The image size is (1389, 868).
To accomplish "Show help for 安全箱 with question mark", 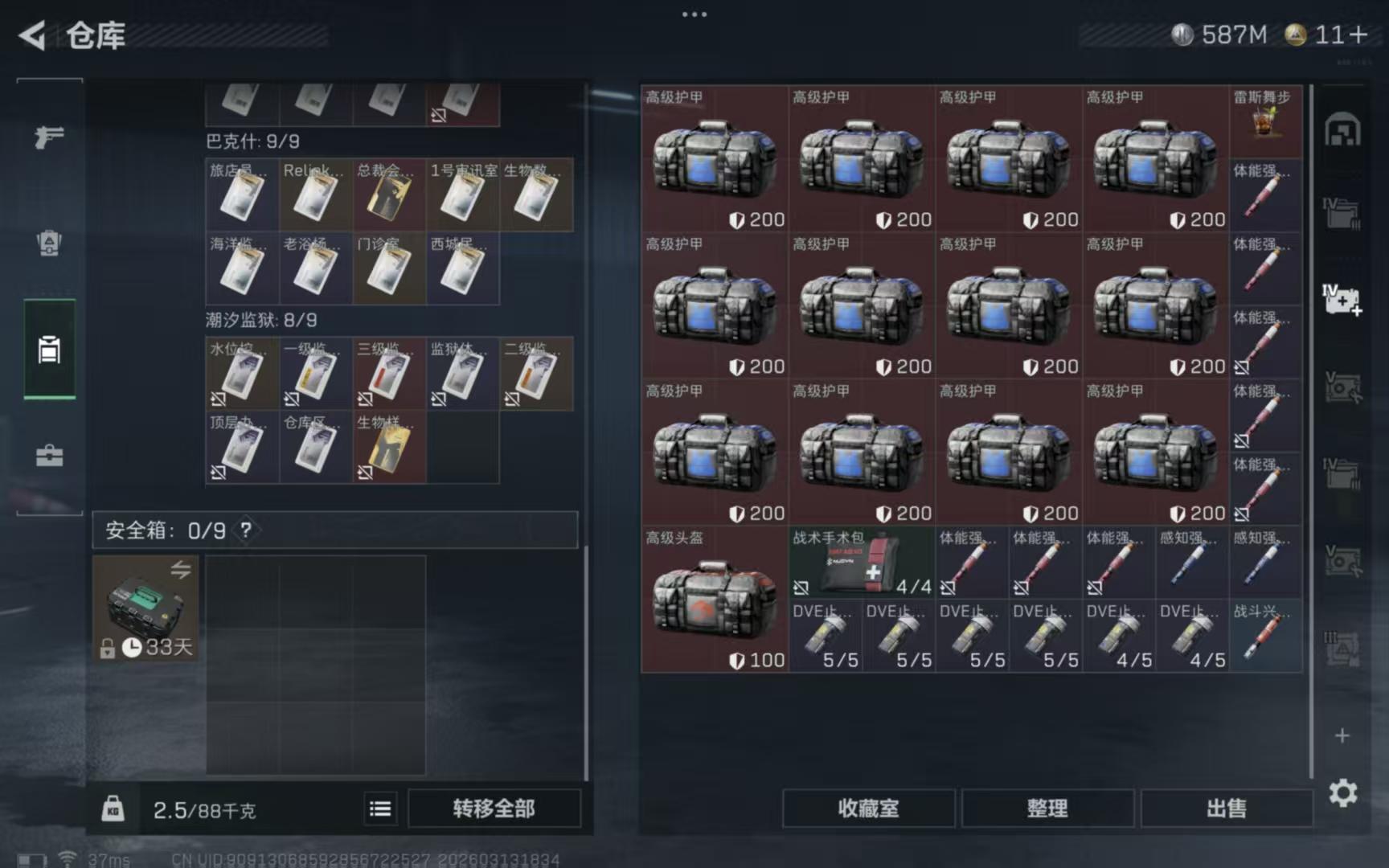I will [x=246, y=530].
